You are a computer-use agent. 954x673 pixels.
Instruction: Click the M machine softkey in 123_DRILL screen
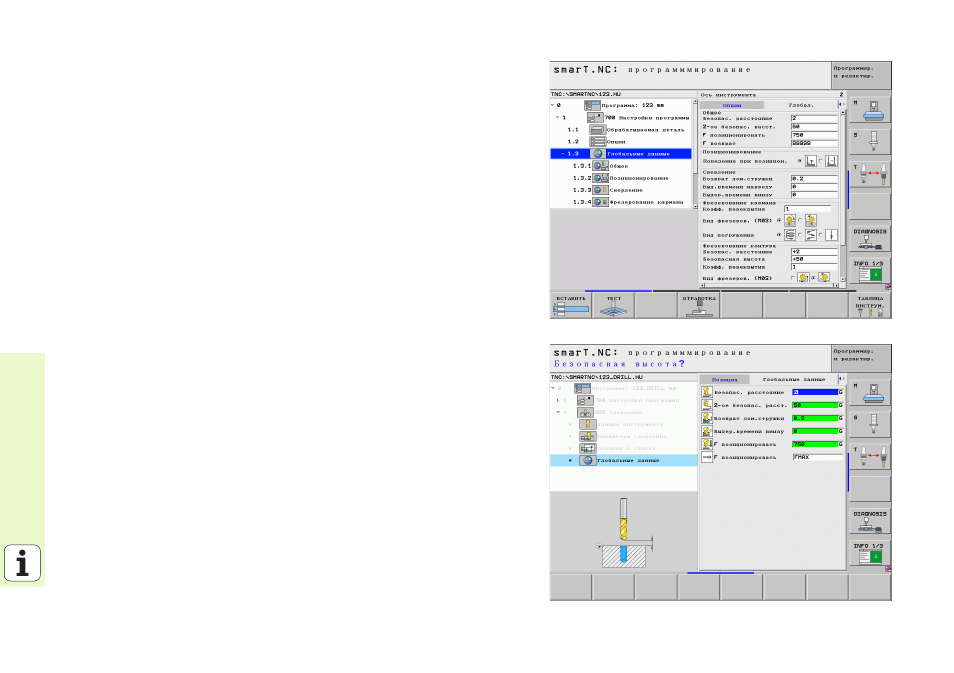point(870,392)
